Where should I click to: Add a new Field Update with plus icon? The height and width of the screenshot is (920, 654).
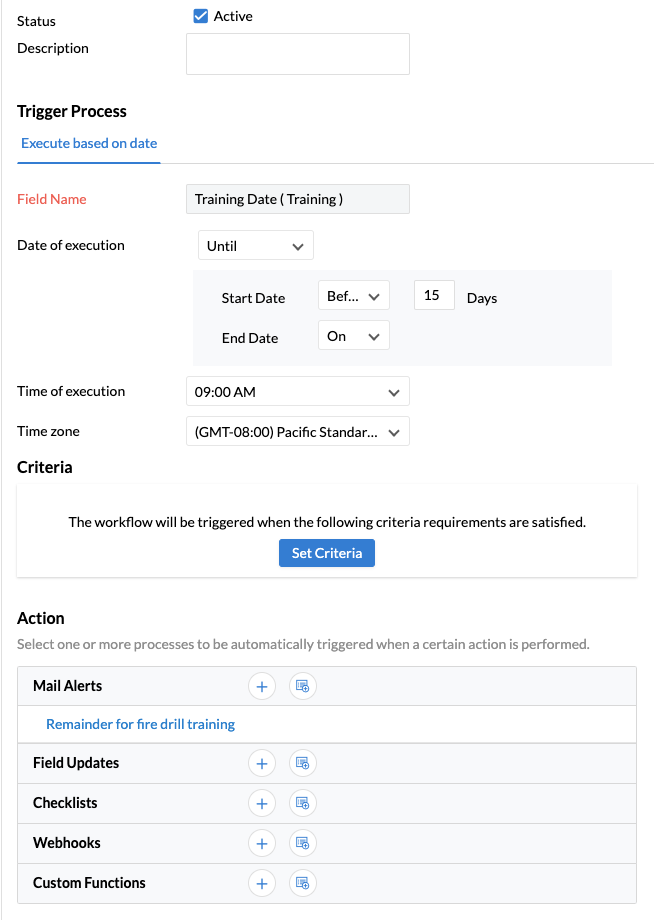[x=262, y=763]
